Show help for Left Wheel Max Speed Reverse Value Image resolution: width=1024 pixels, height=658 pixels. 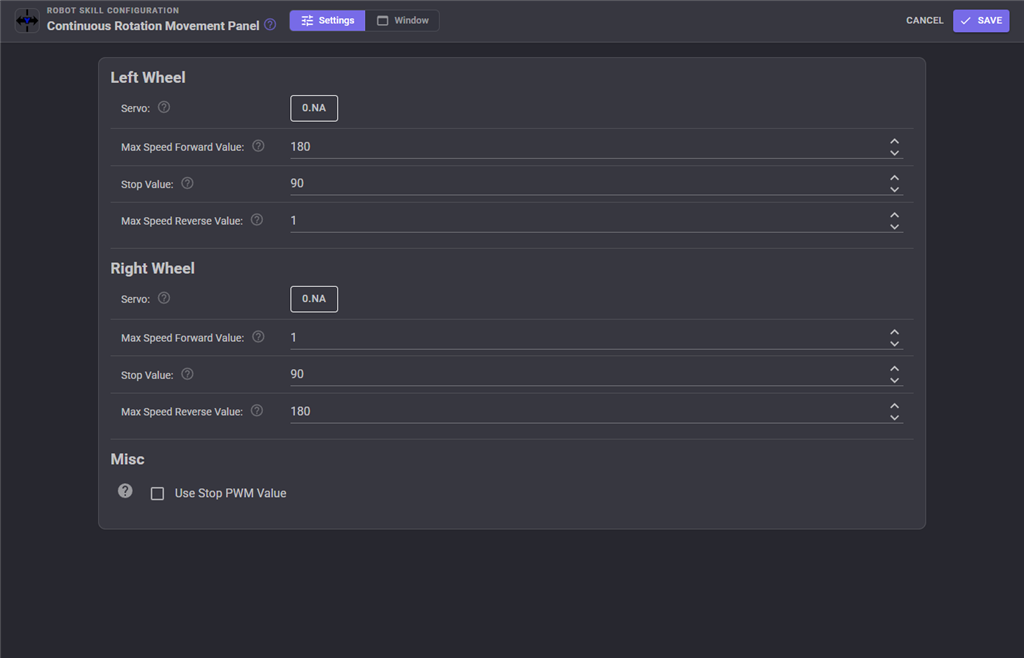pyautogui.click(x=257, y=219)
